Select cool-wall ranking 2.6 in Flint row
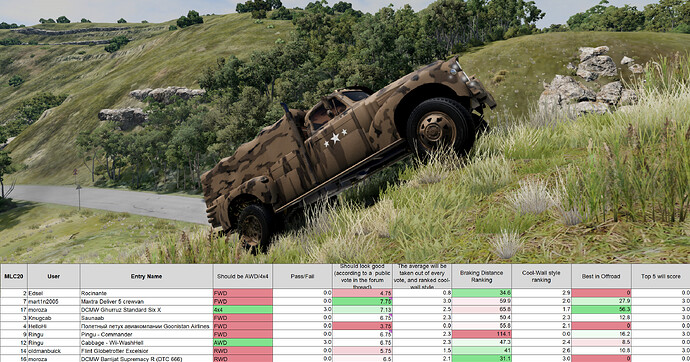 point(541,351)
